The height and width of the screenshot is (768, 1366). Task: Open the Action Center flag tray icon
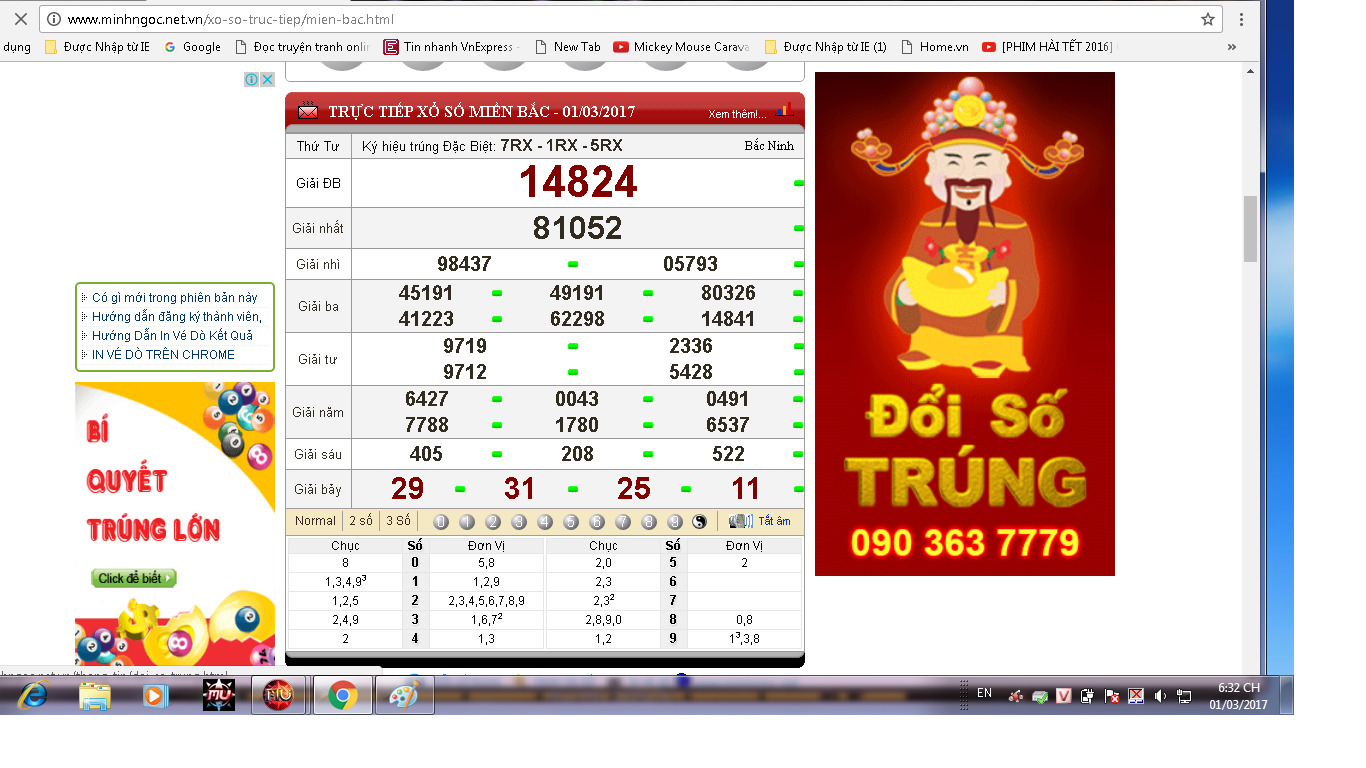(x=1112, y=696)
